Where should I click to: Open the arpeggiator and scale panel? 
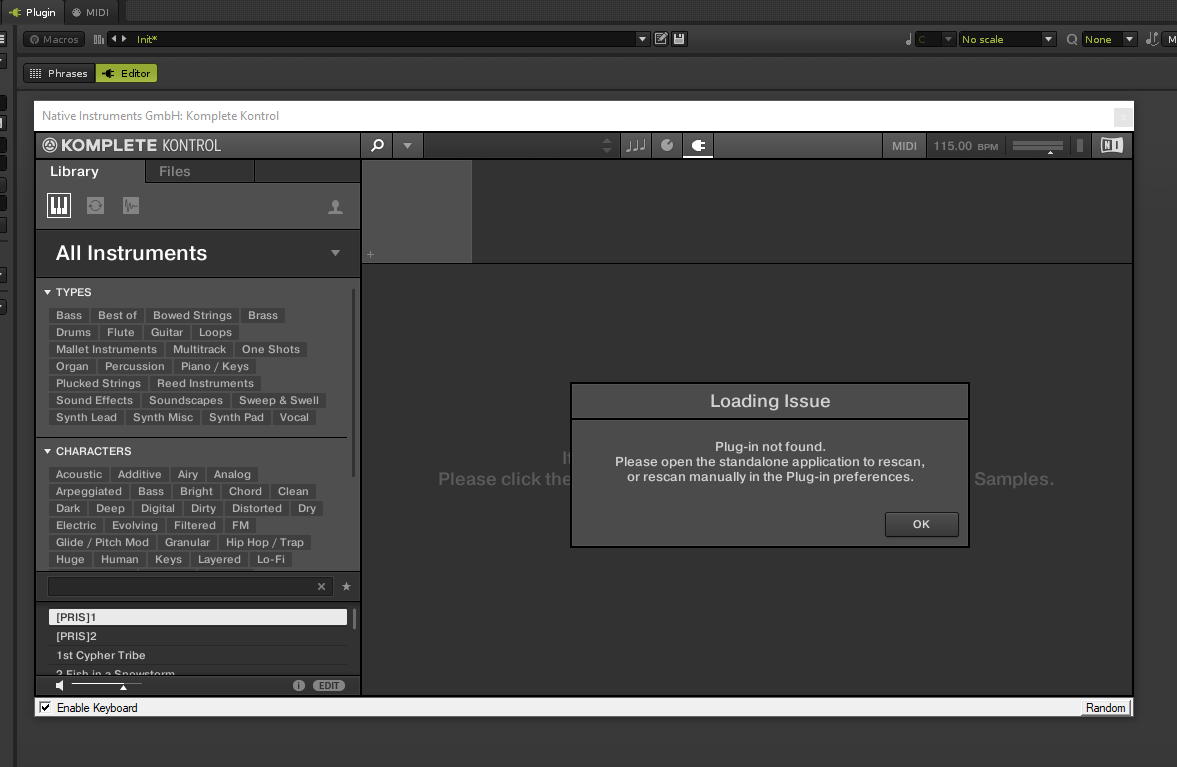[636, 146]
